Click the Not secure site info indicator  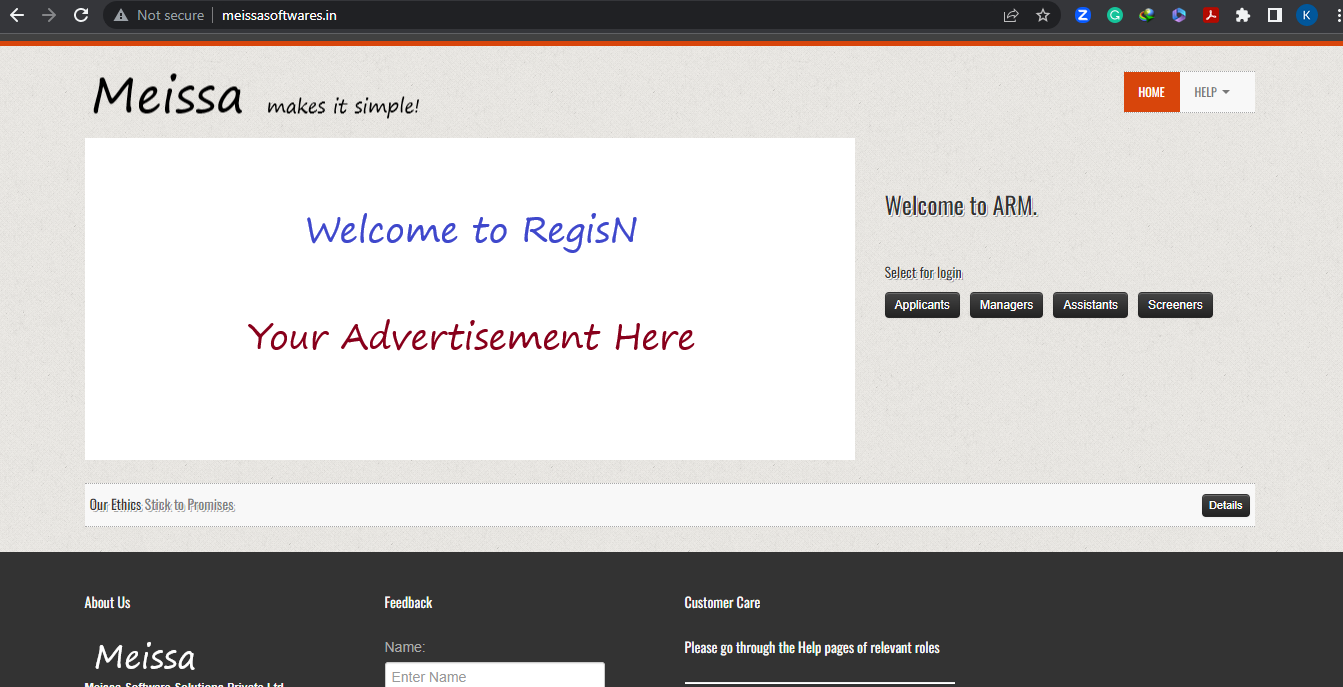coord(159,15)
